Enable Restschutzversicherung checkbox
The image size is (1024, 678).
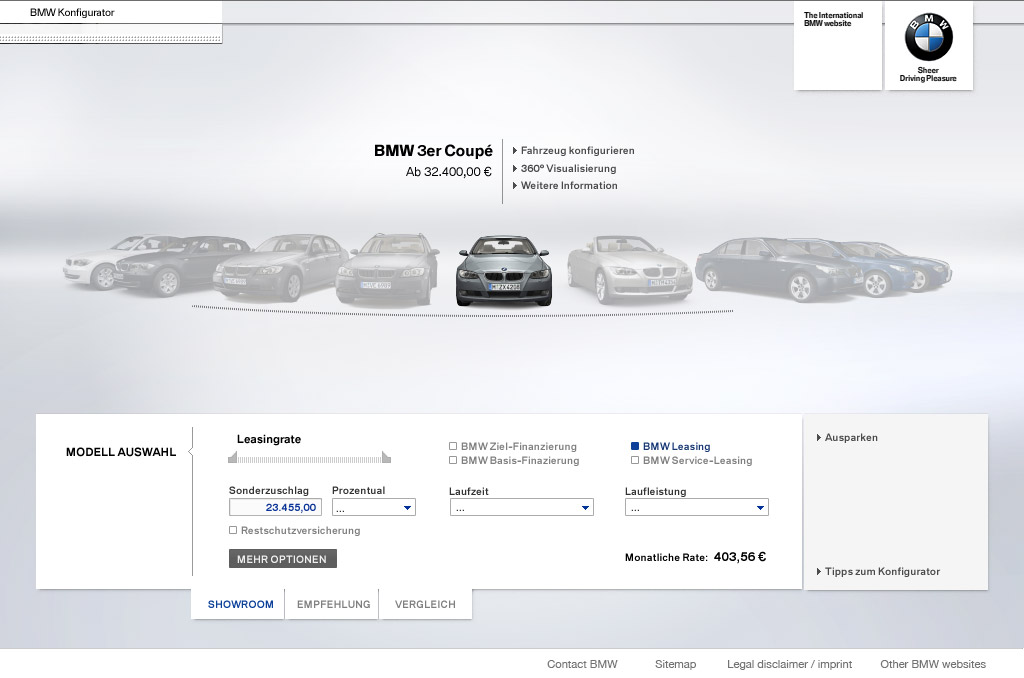pos(233,530)
